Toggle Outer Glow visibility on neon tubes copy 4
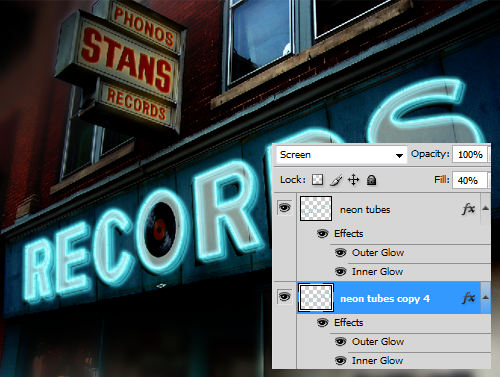 tap(340, 342)
